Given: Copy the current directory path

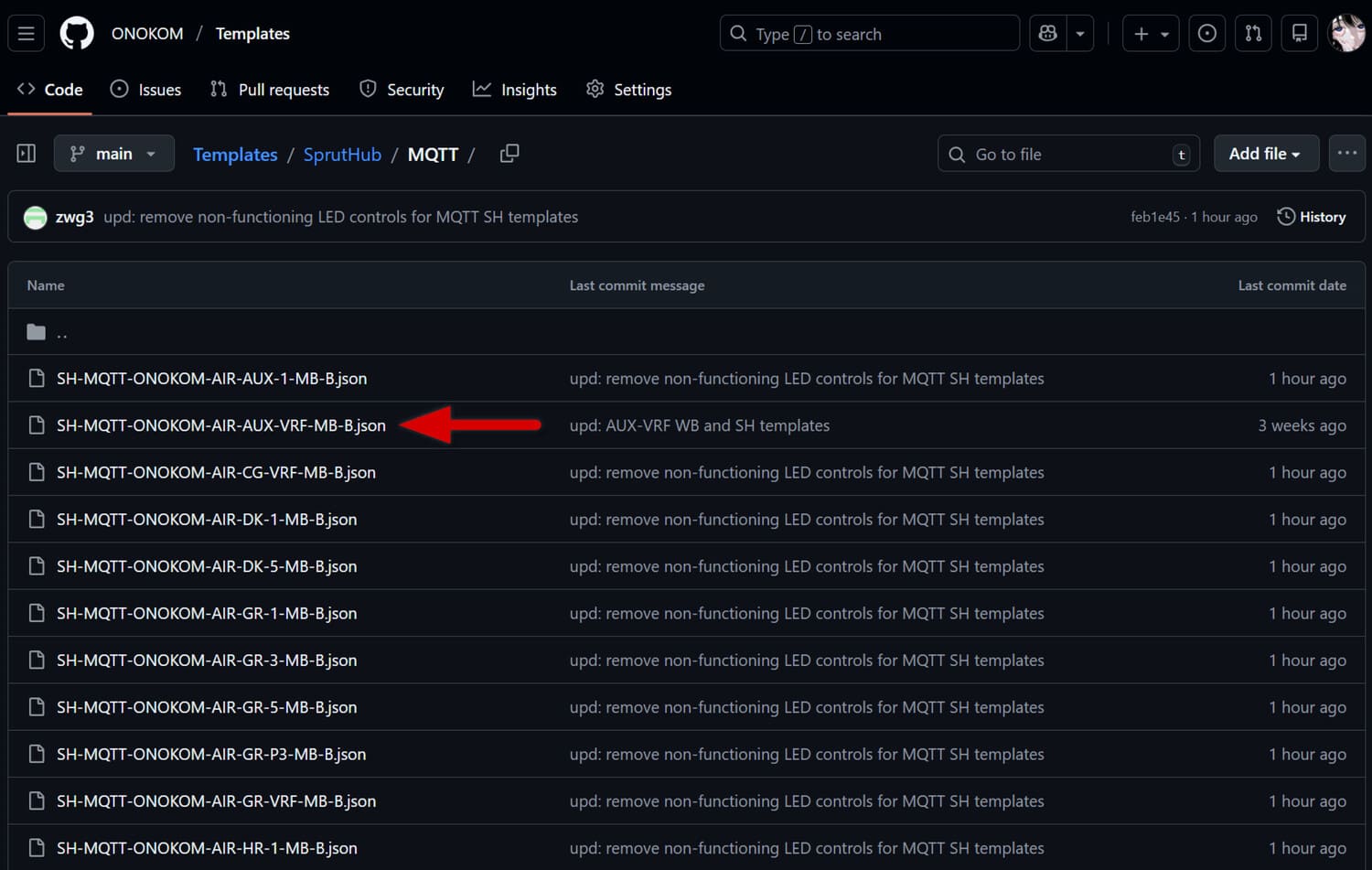Looking at the screenshot, I should coord(509,154).
